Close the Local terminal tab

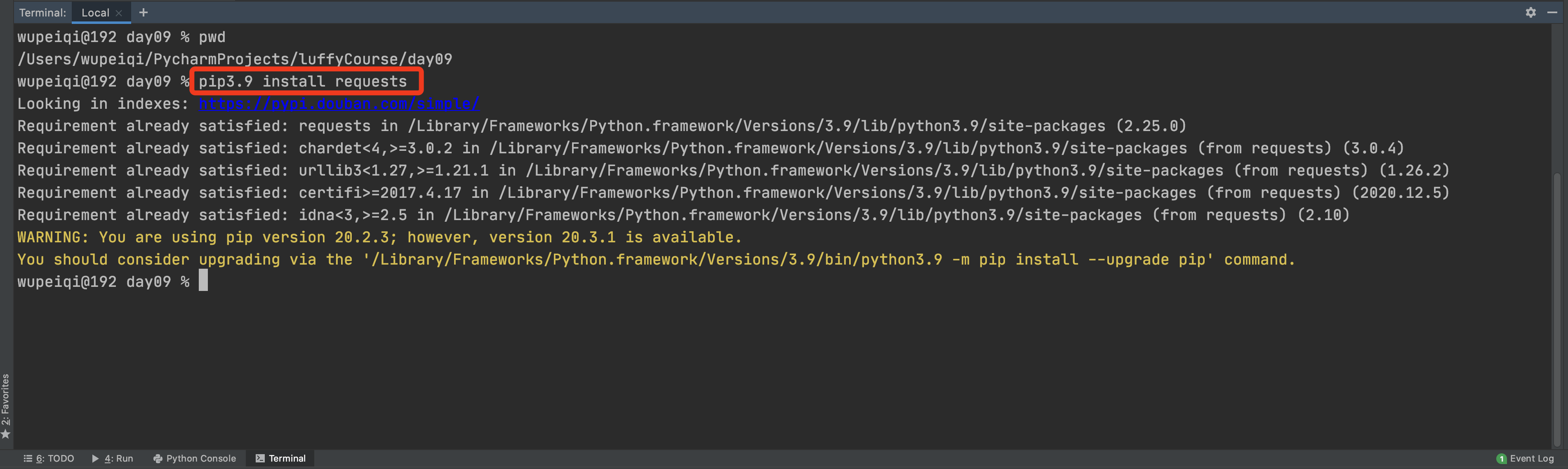click(x=119, y=13)
